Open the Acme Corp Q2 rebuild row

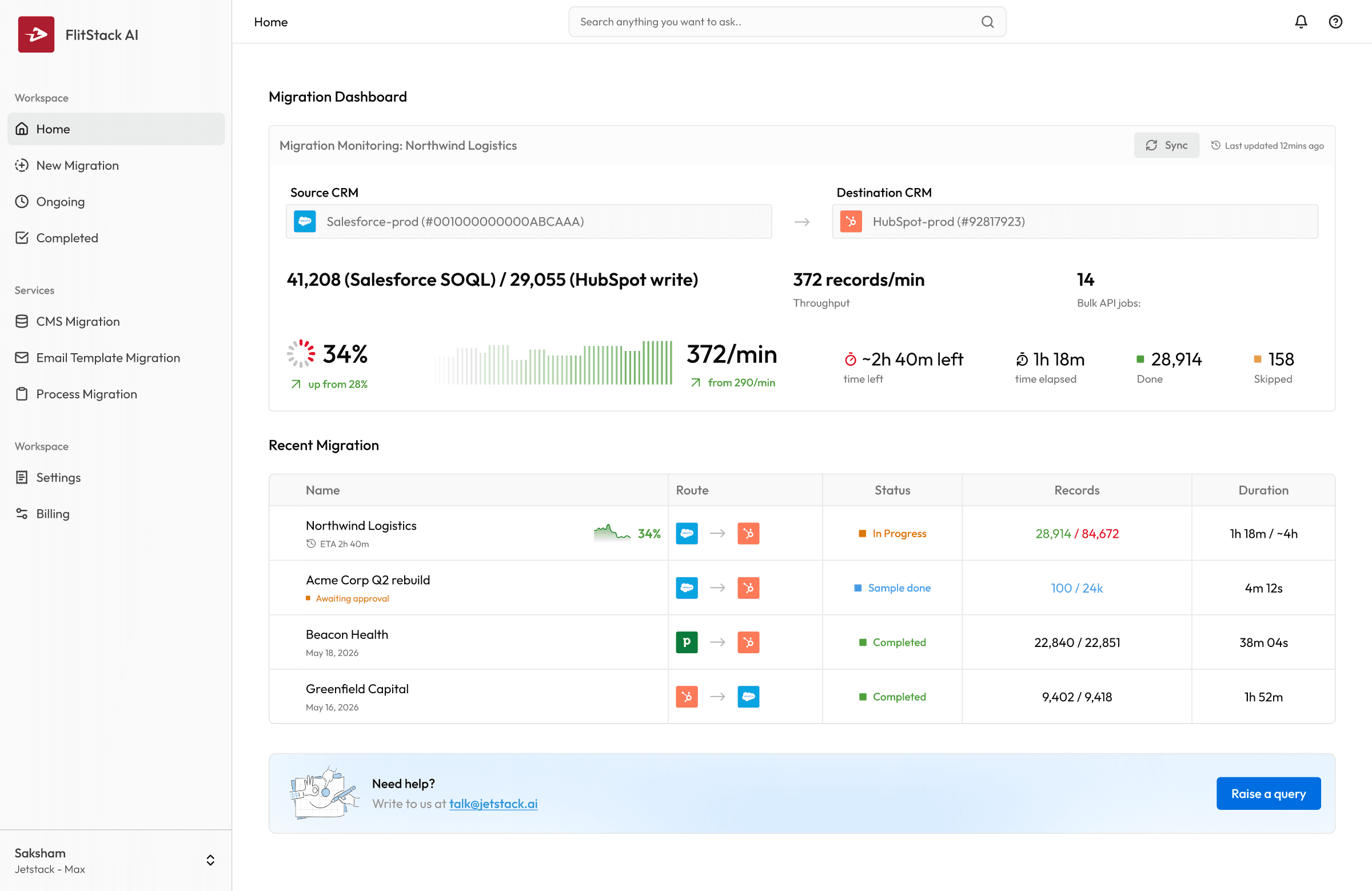tap(801, 588)
